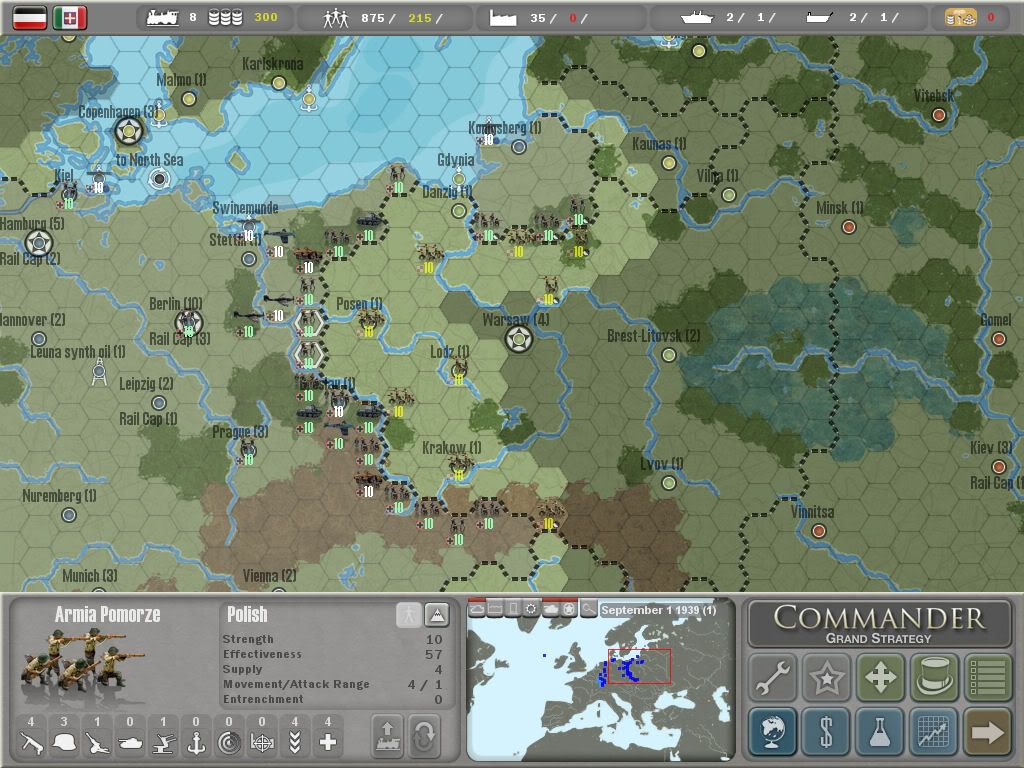
Task: Click the Italian flag in top bar
Action: (x=70, y=18)
